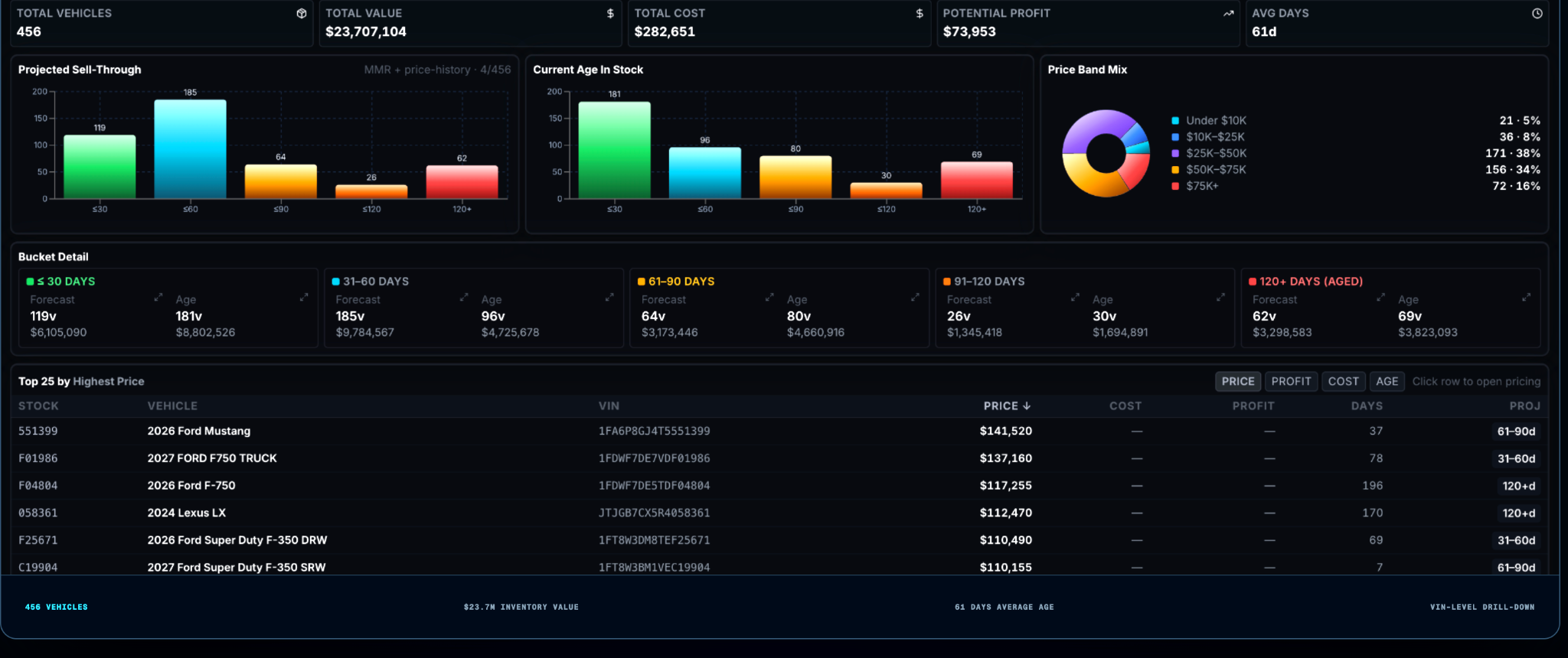Click the 185 bar in Projected Sell-Through
Screen dimensions: 1568x658
190,149
